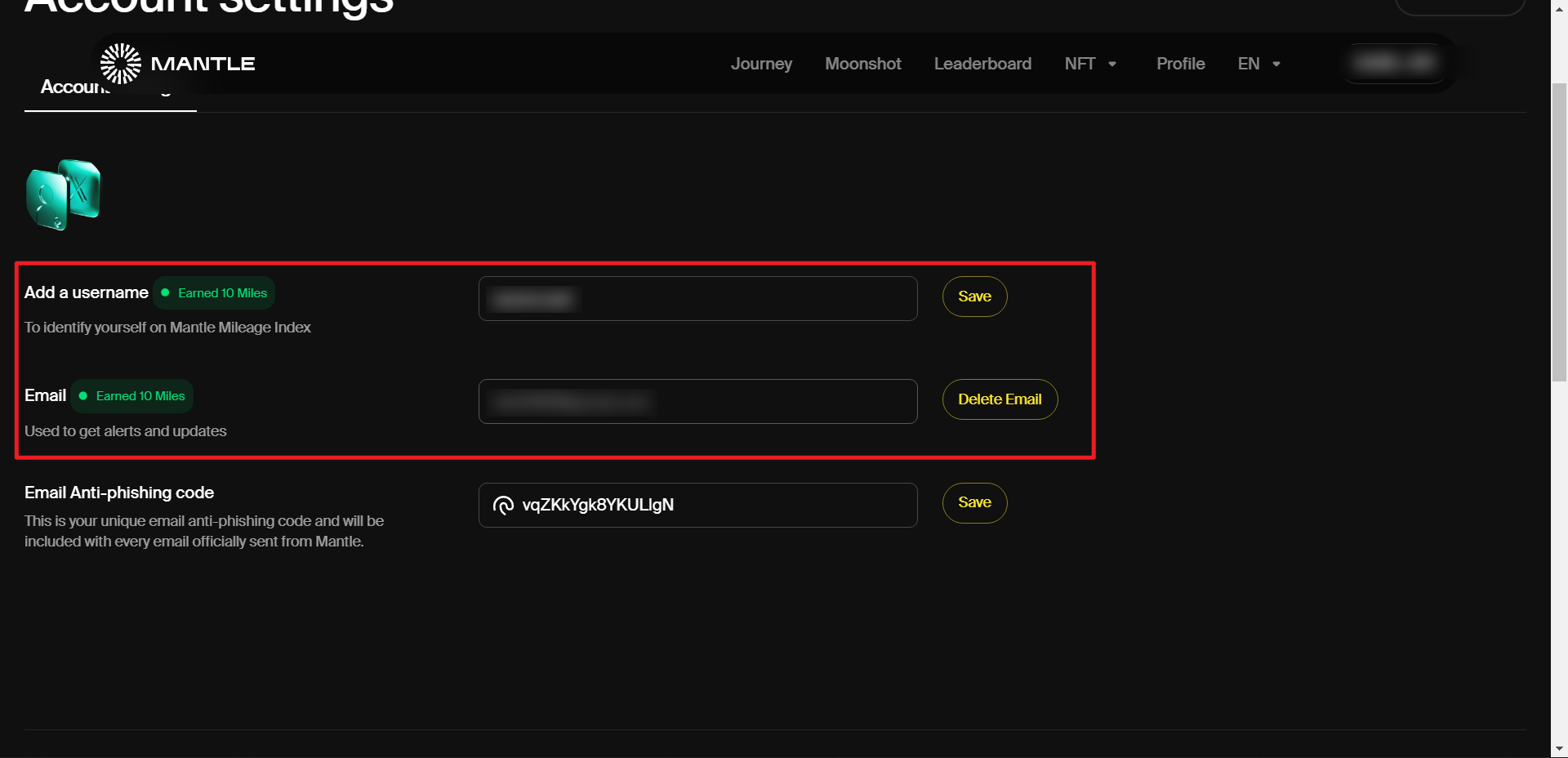Expand the NFT dropdown menu
The height and width of the screenshot is (758, 1568).
click(x=1090, y=64)
